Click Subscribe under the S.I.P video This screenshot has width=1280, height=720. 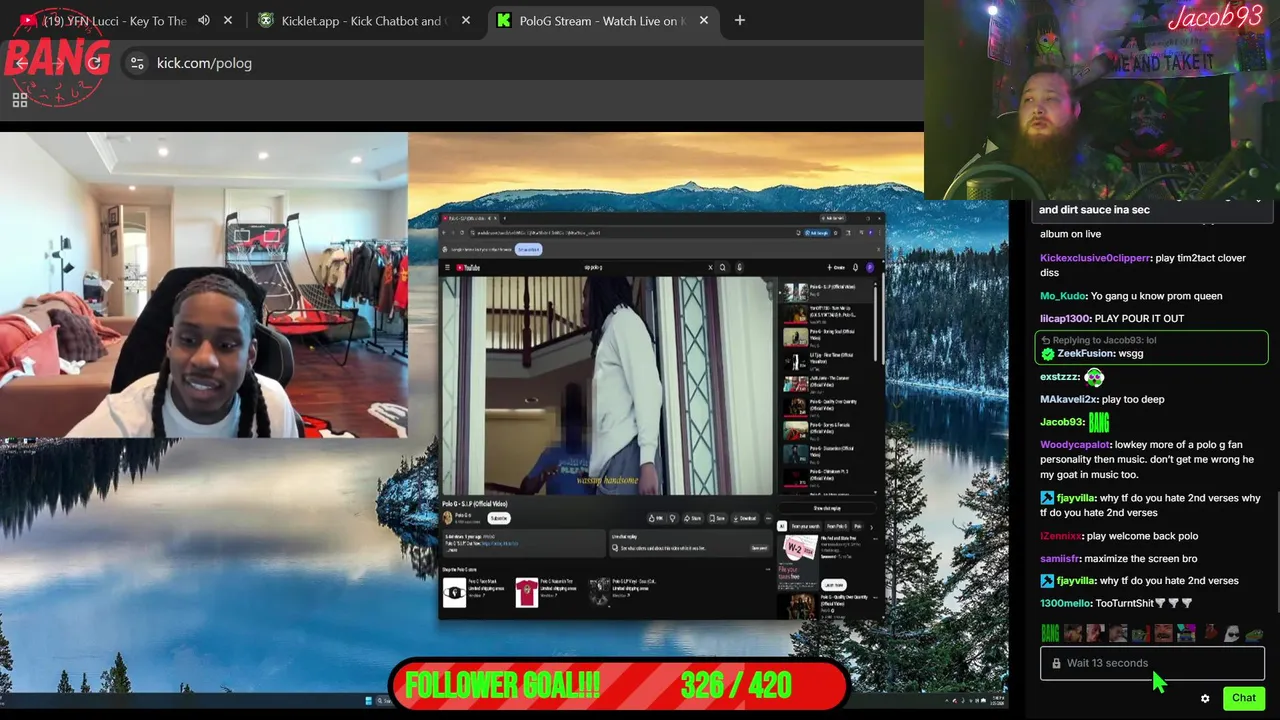click(x=499, y=518)
